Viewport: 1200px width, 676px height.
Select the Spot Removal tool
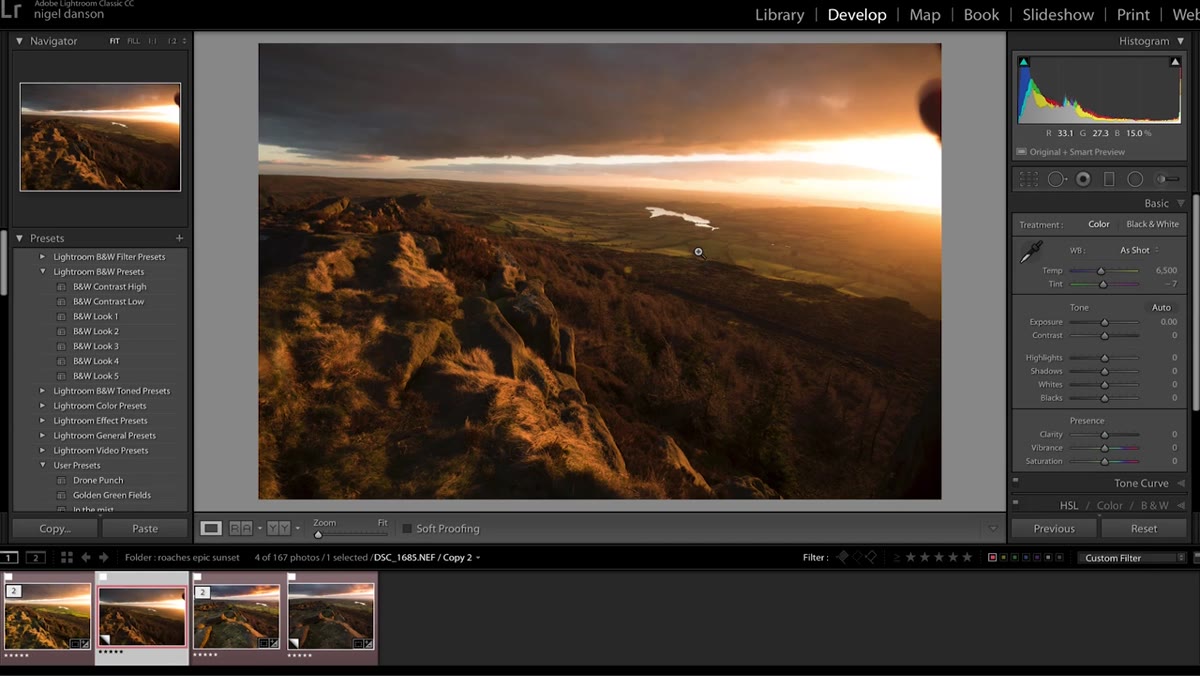pyautogui.click(x=1056, y=179)
